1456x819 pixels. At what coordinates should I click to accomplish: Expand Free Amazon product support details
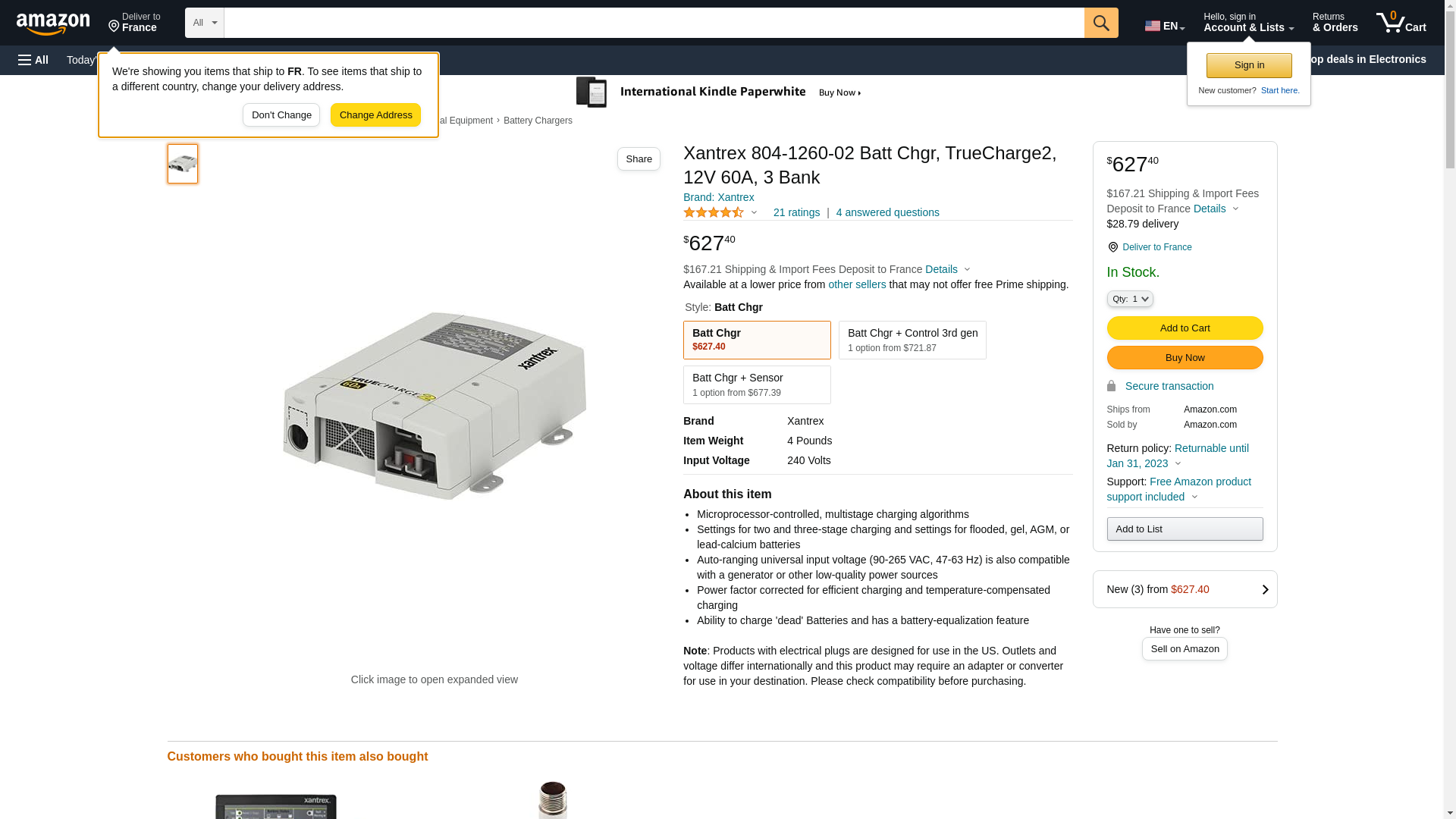point(1194,497)
